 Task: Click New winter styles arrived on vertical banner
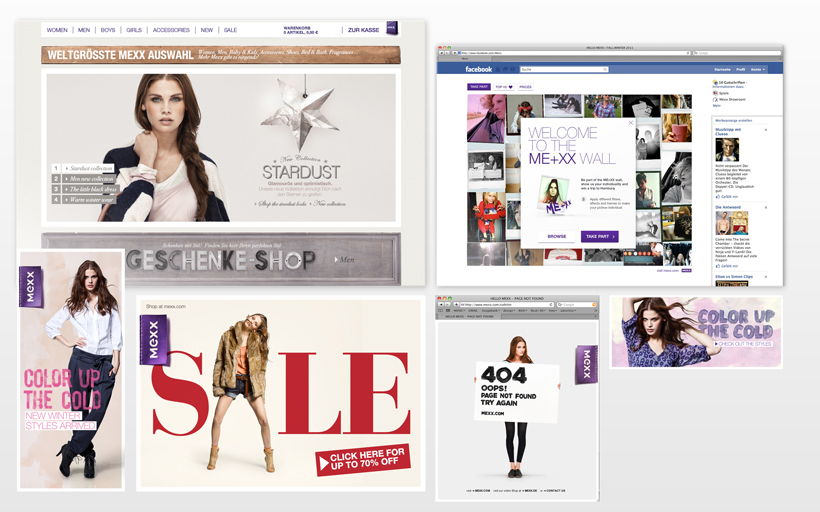click(60, 420)
